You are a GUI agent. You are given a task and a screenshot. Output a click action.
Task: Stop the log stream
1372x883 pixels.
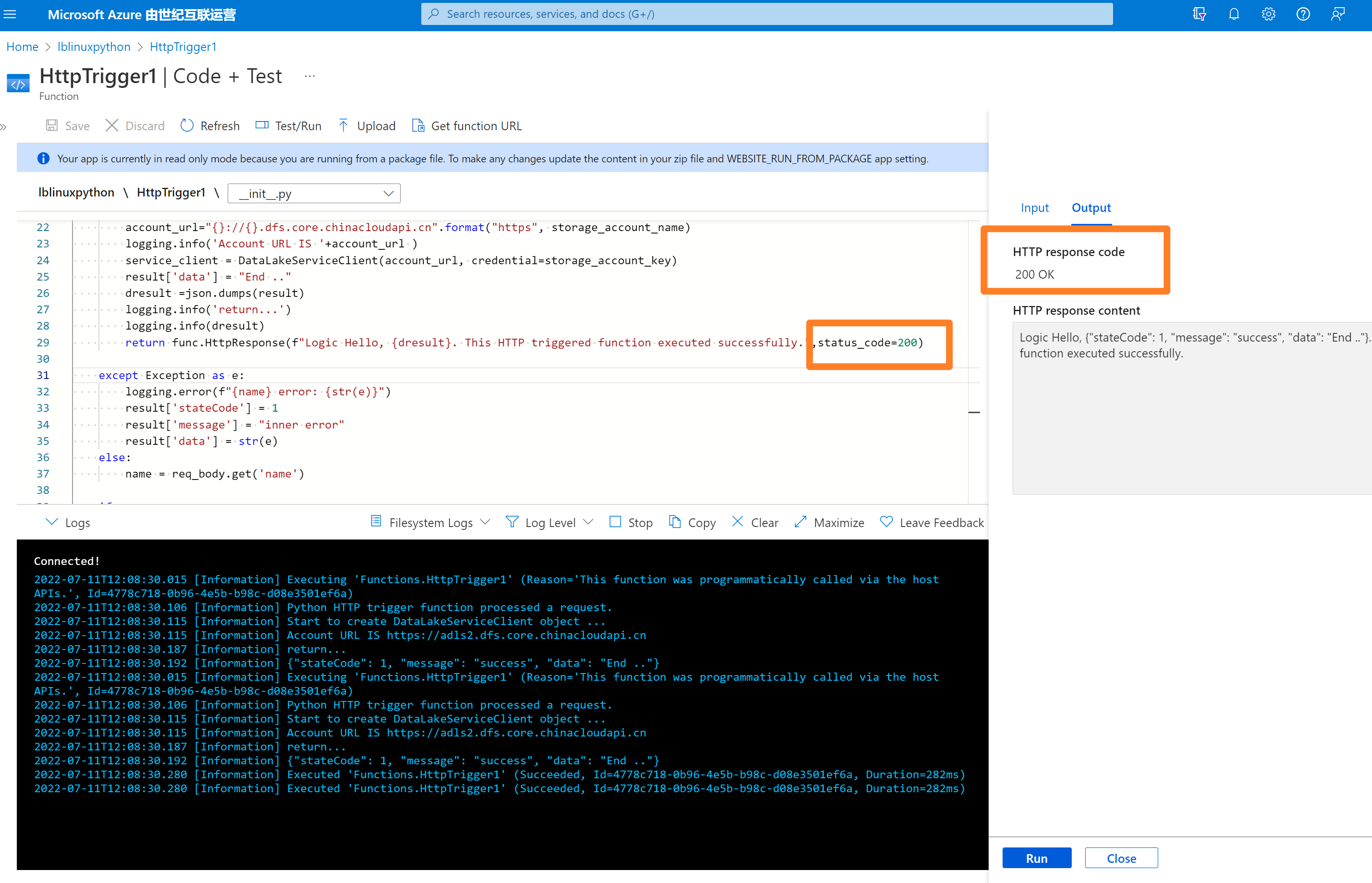[x=631, y=522]
